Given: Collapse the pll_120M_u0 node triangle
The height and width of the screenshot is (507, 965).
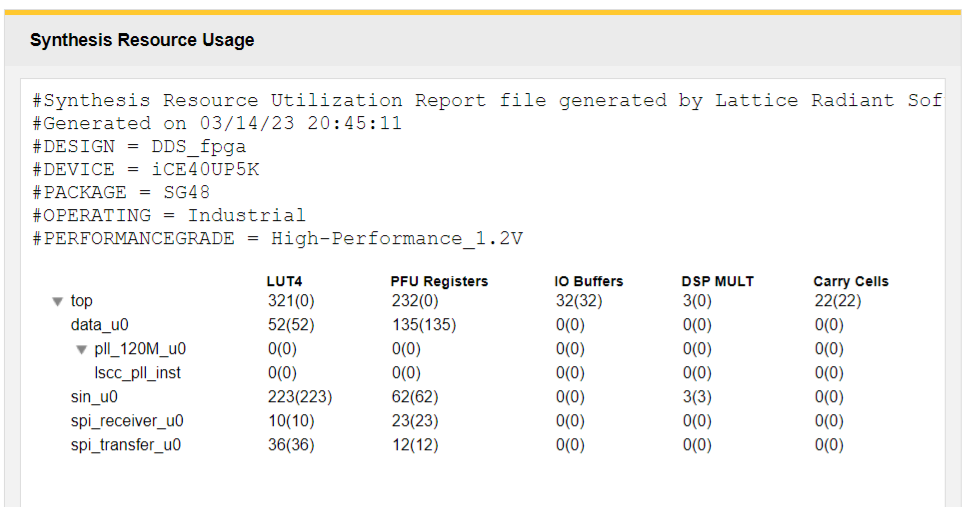Looking at the screenshot, I should [x=82, y=350].
